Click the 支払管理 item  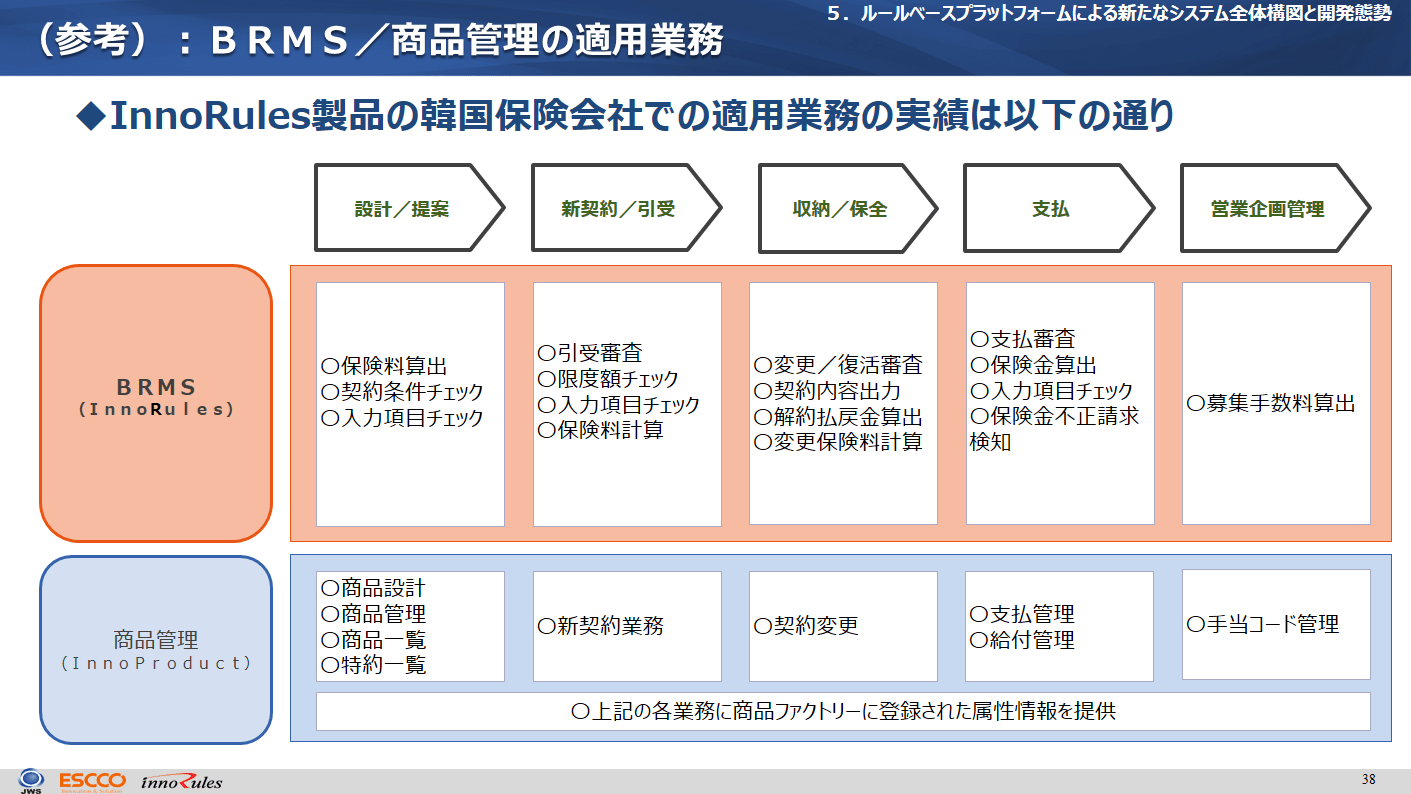(1022, 614)
